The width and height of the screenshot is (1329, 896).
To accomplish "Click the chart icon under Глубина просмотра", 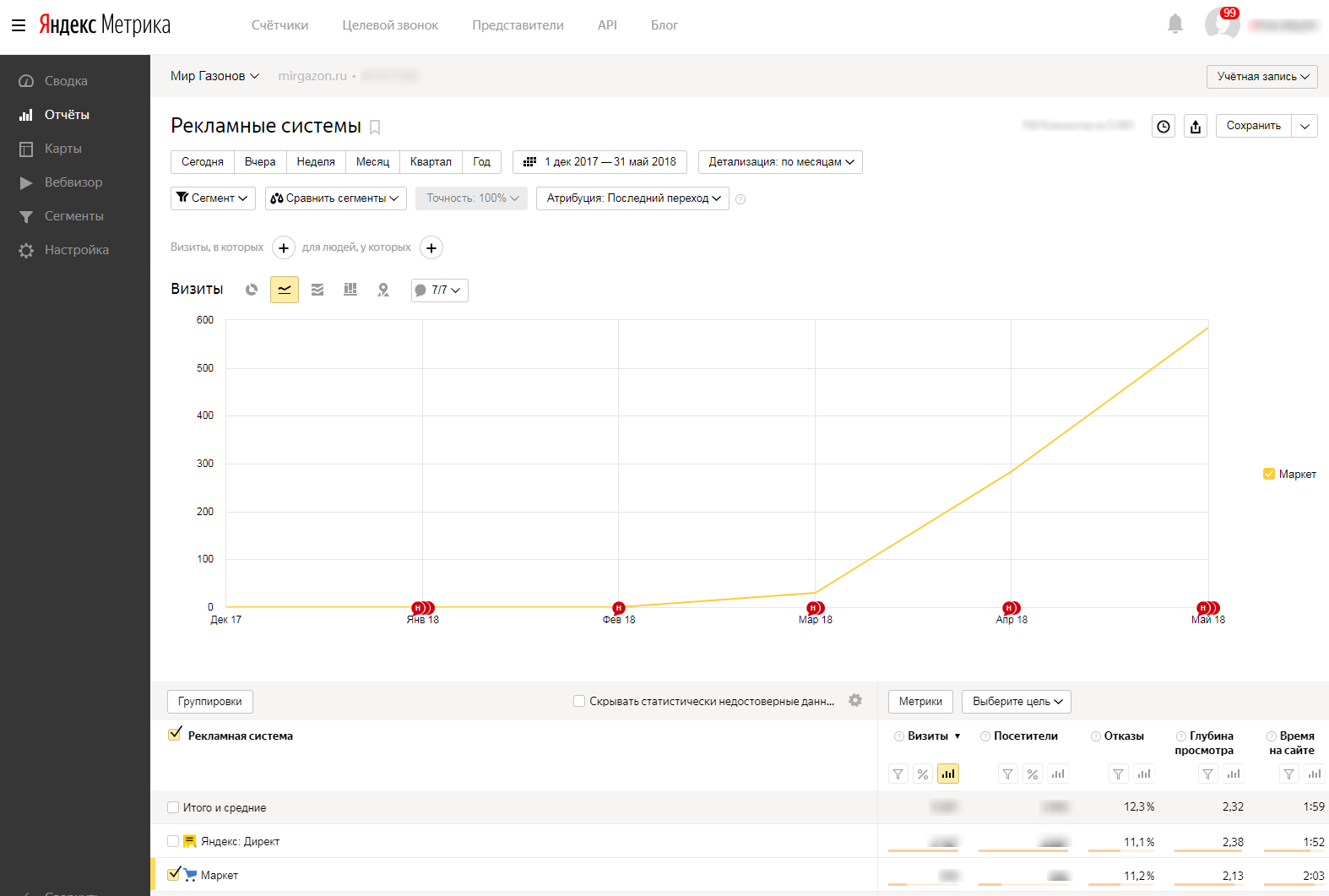I will pos(1234,774).
